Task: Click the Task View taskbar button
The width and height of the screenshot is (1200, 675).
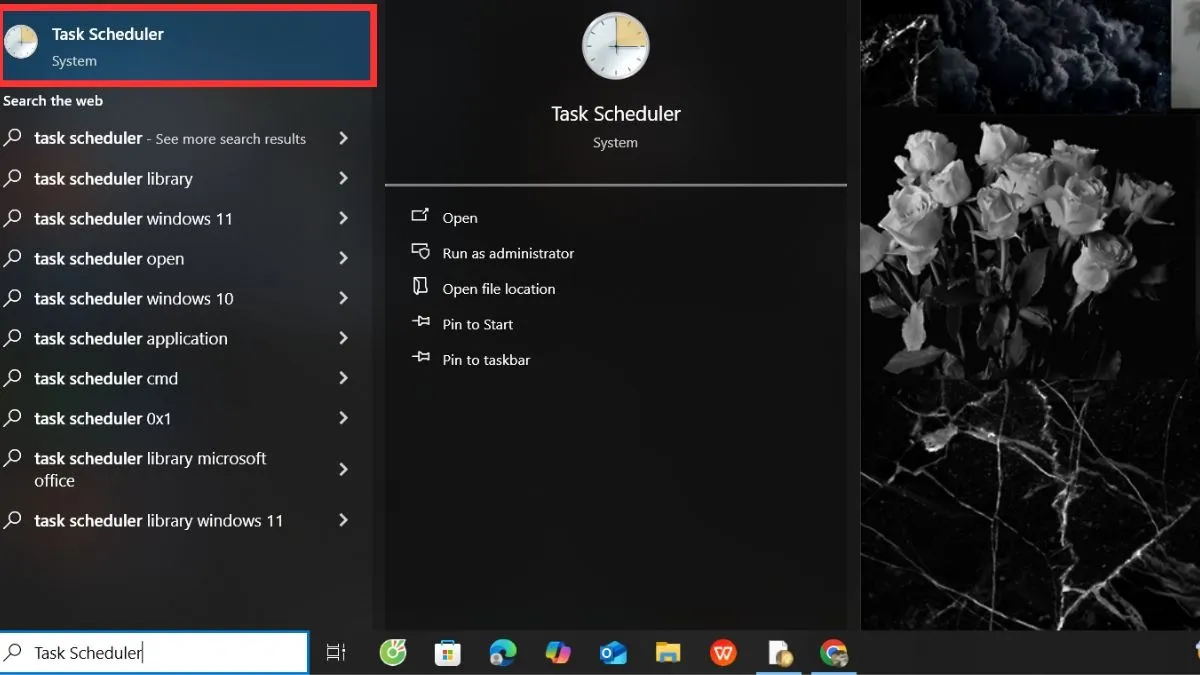Action: click(335, 652)
